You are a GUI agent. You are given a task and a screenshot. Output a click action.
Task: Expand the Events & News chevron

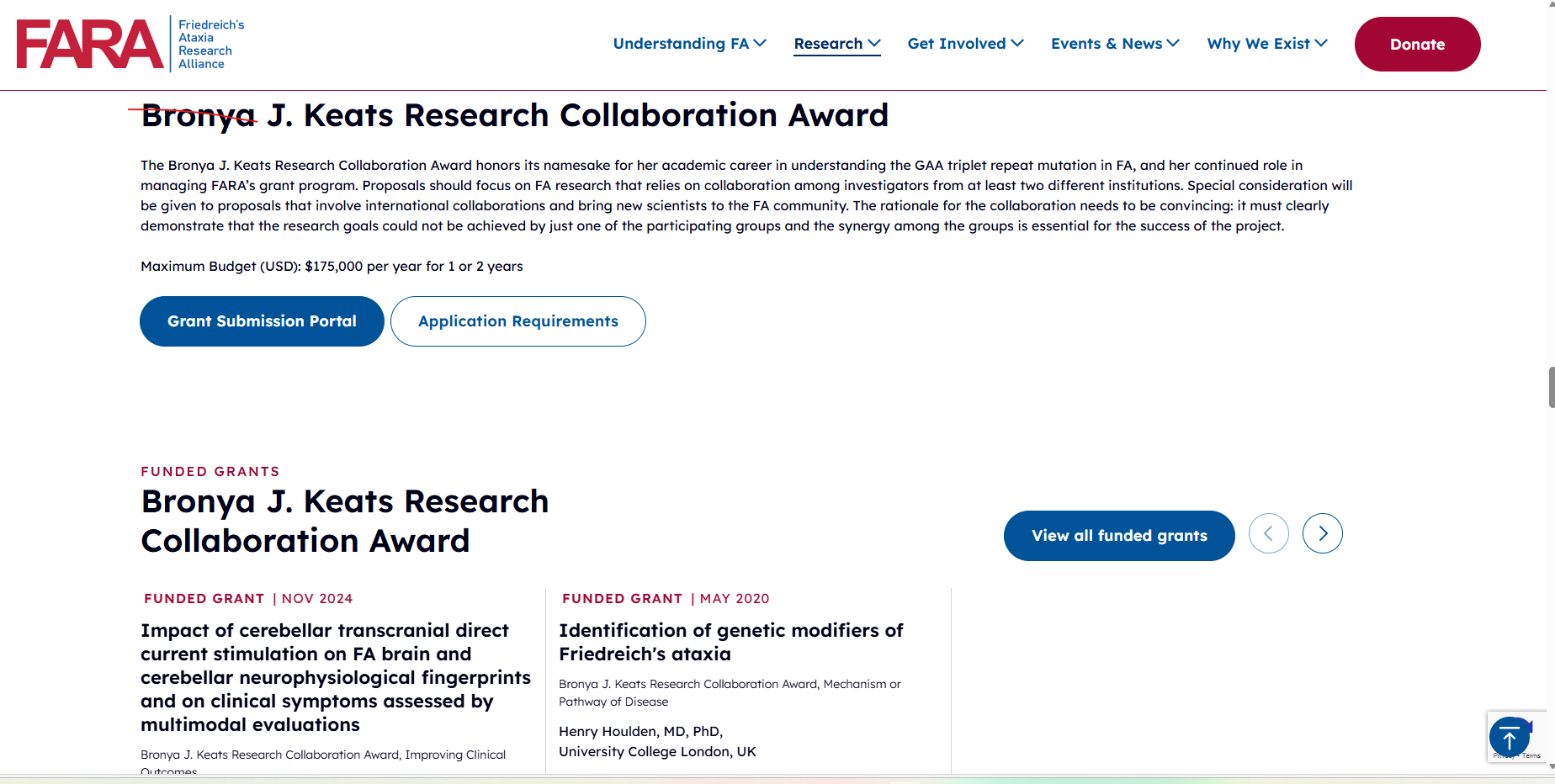click(1173, 43)
